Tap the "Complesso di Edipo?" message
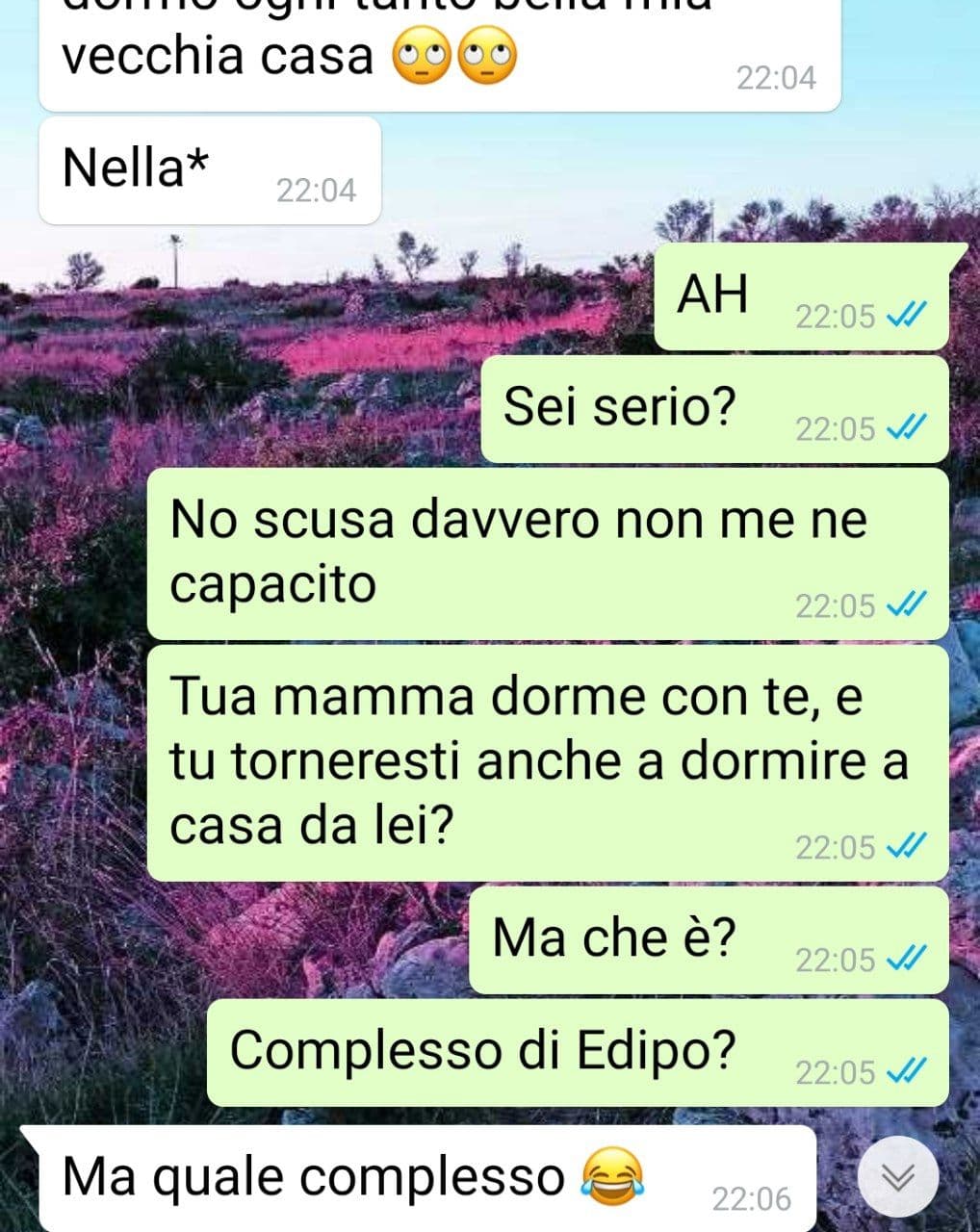This screenshot has height=1232, width=980. click(578, 1053)
